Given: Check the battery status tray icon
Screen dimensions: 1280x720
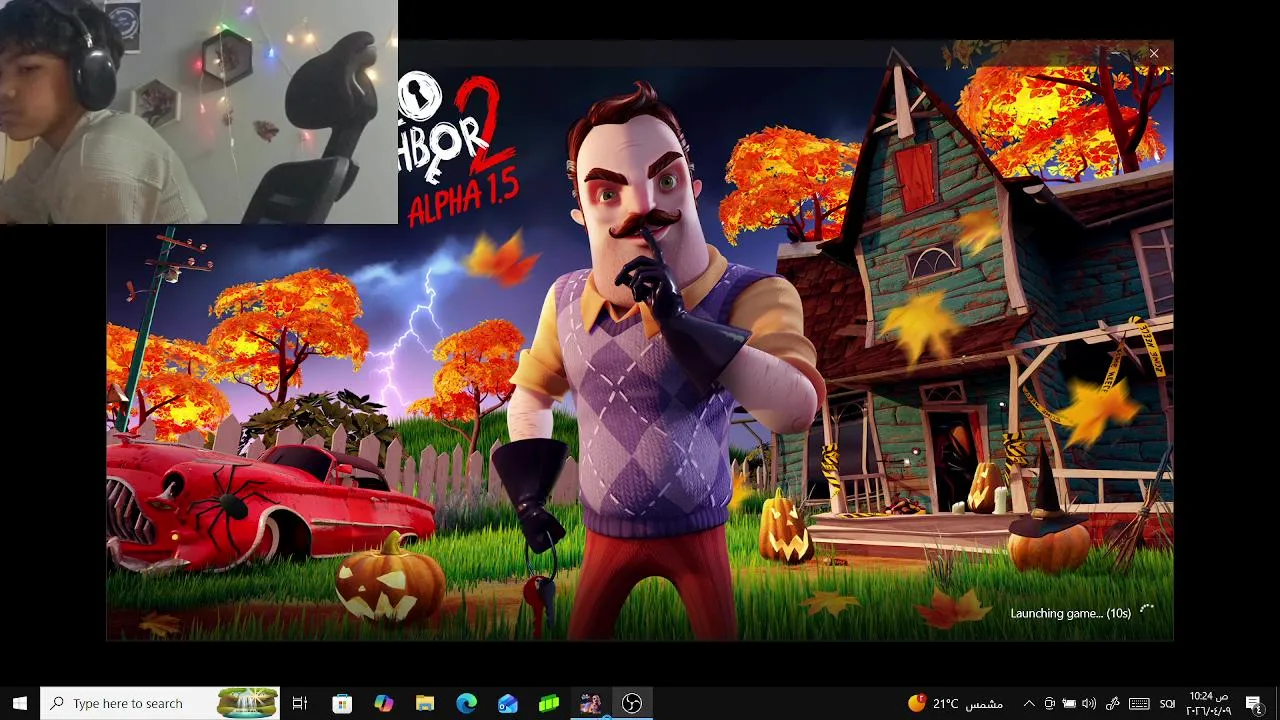Looking at the screenshot, I should (x=1069, y=703).
